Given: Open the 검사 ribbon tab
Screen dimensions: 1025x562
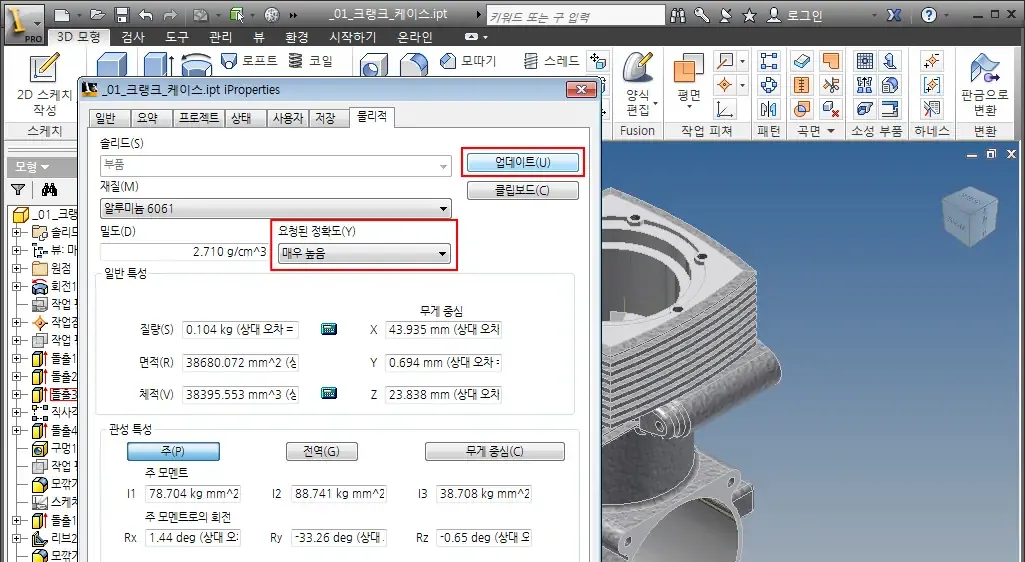Looking at the screenshot, I should coord(133,37).
